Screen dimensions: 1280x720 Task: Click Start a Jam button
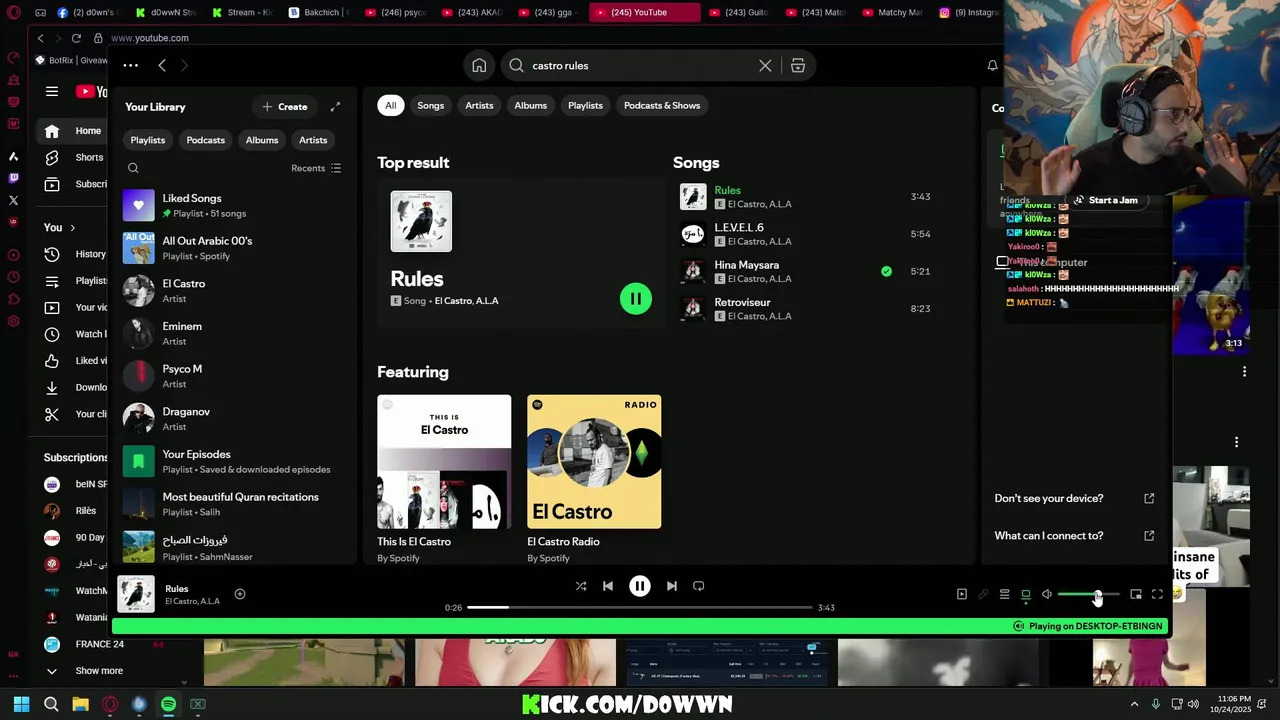pyautogui.click(x=1106, y=200)
